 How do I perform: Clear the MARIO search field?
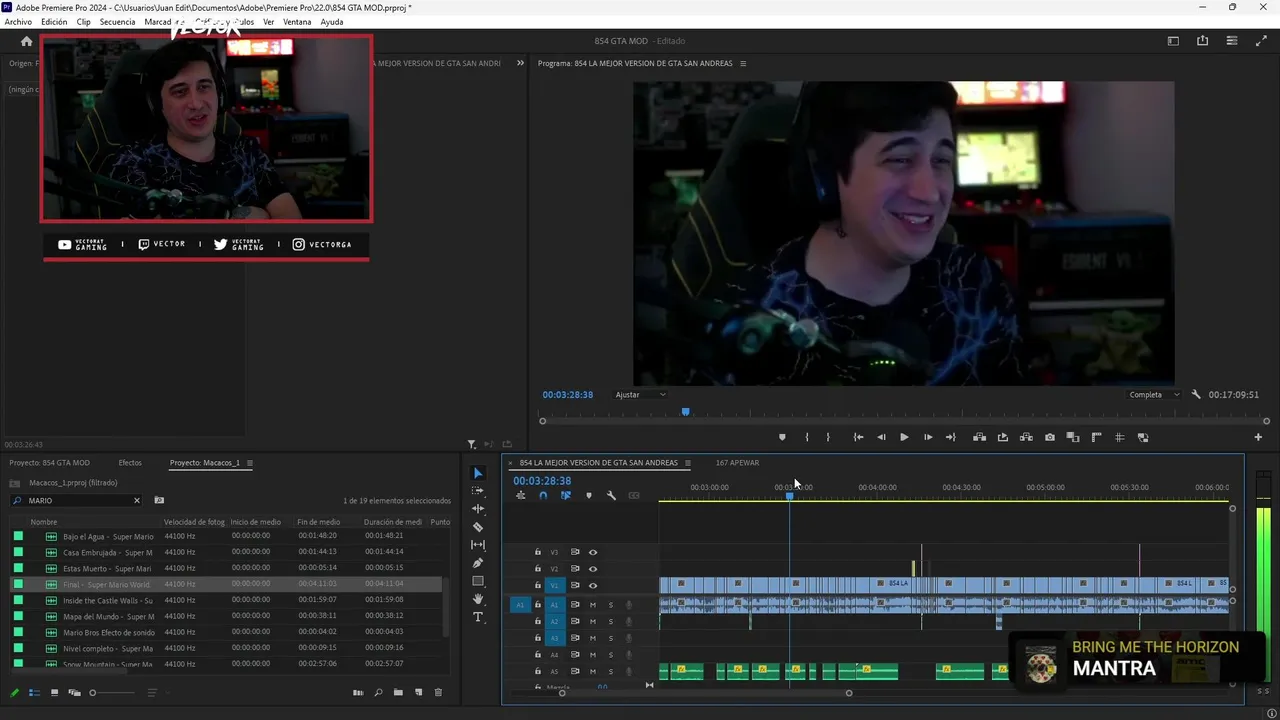coord(137,500)
